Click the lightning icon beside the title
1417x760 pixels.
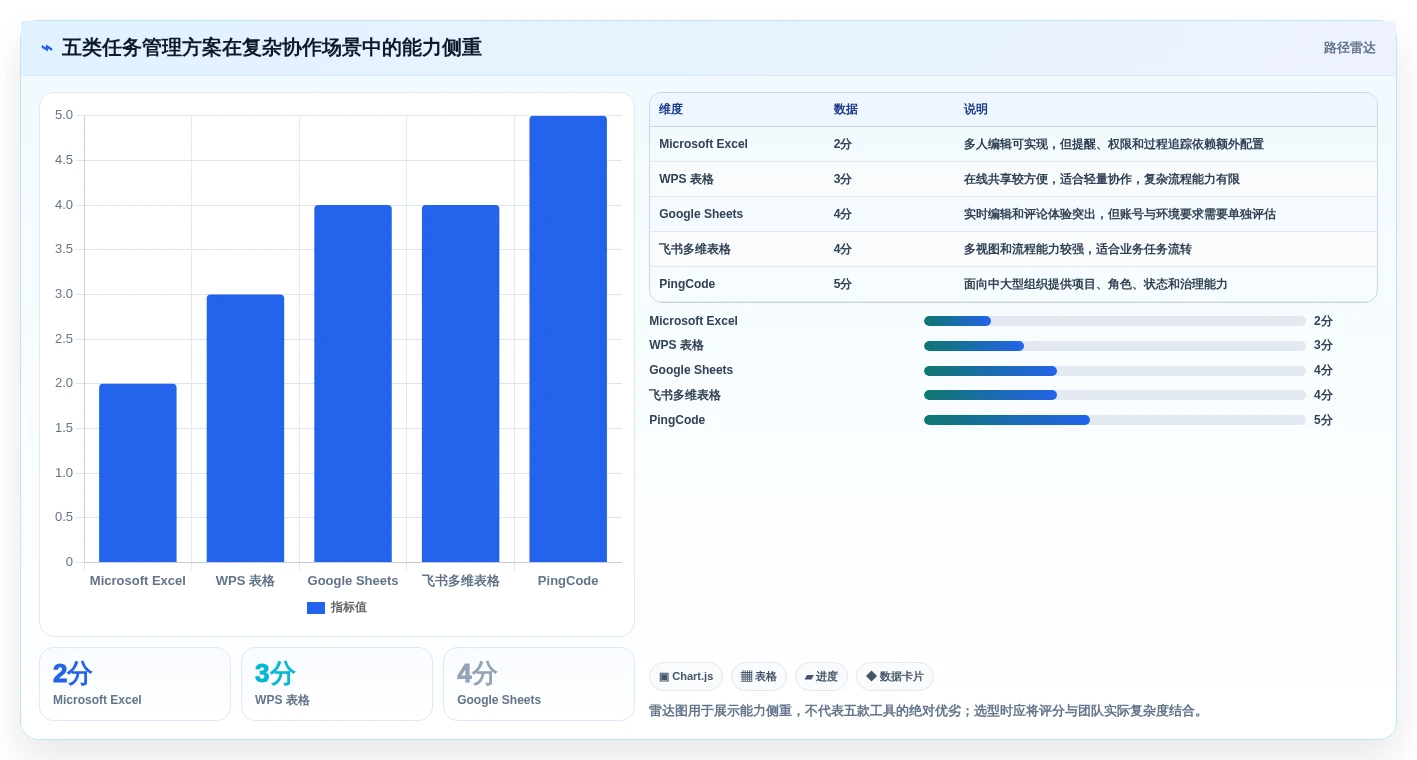(x=47, y=48)
